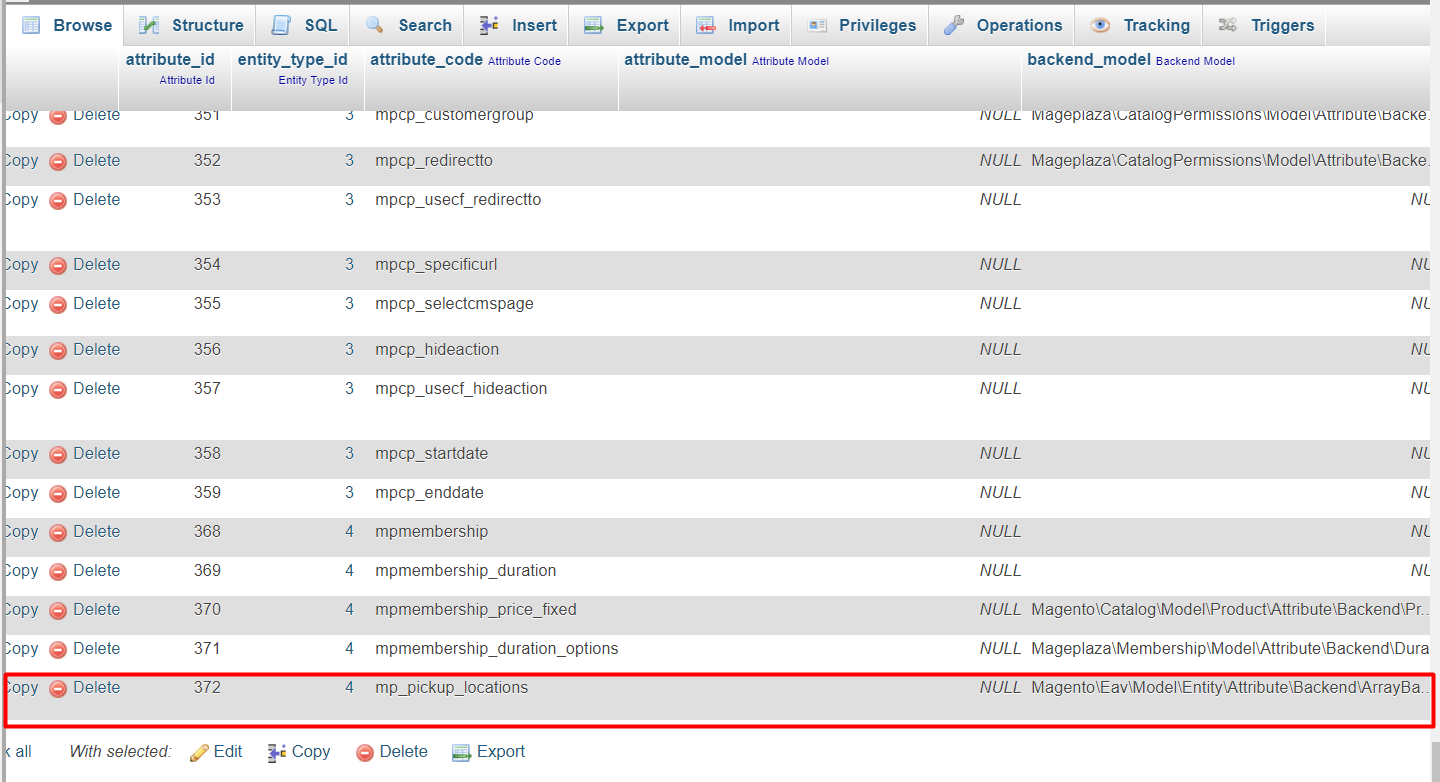Click backend_model column header
The height and width of the screenshot is (782, 1440).
coord(1089,60)
